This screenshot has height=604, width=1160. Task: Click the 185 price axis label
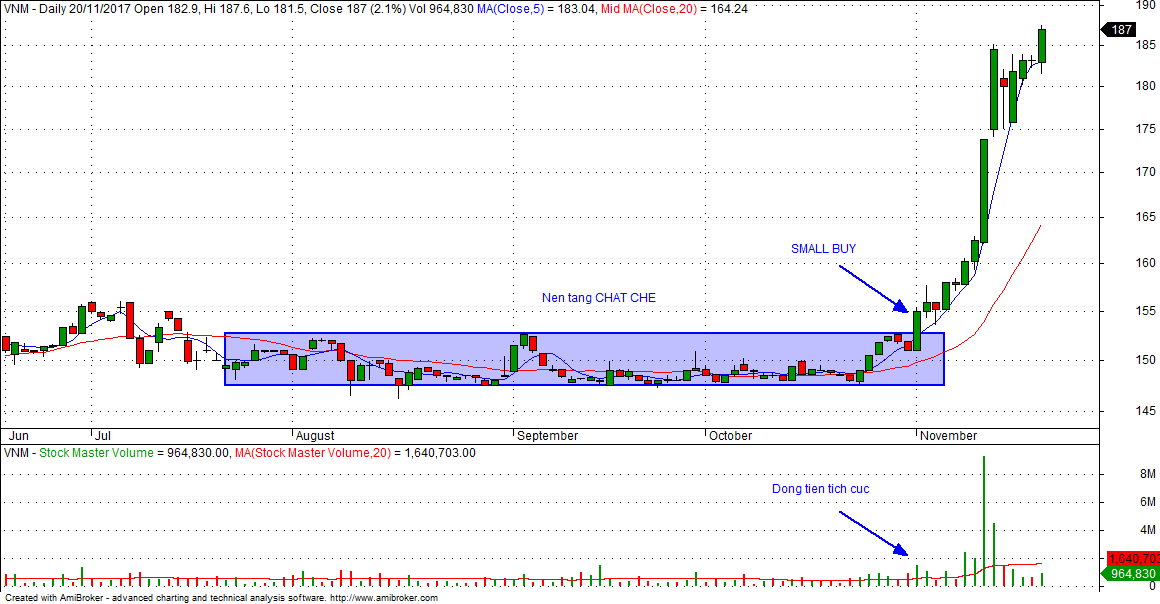[1145, 45]
